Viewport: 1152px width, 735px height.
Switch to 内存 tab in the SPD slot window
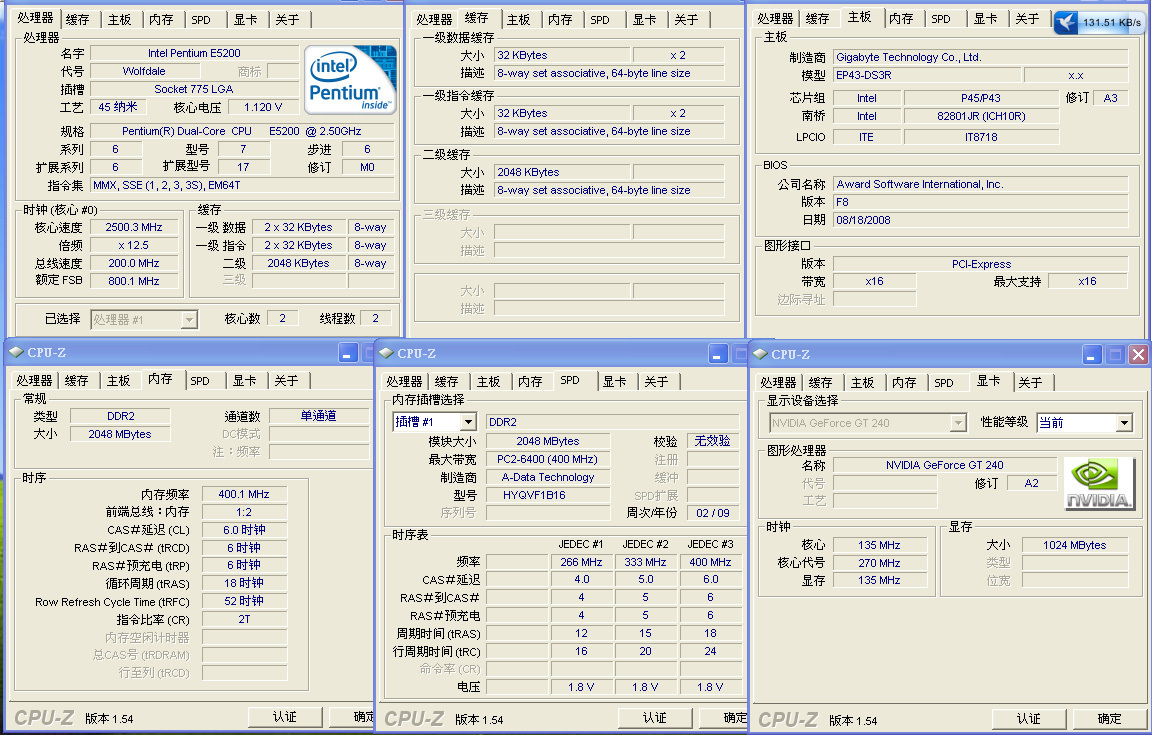tap(530, 381)
